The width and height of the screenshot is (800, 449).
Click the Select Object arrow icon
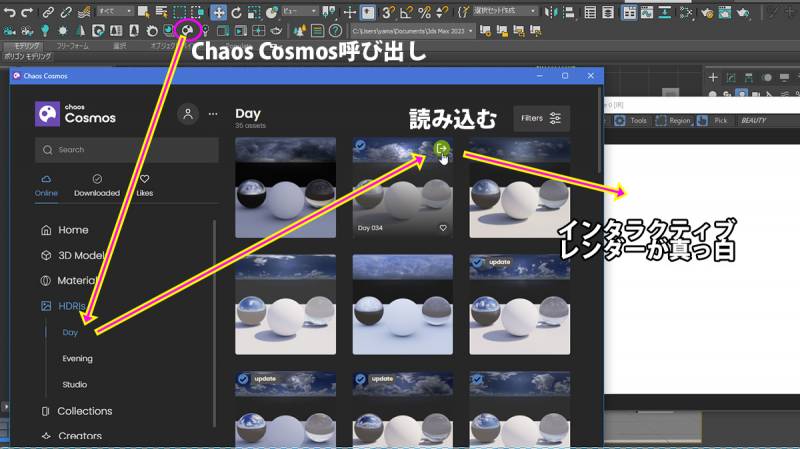coord(143,12)
